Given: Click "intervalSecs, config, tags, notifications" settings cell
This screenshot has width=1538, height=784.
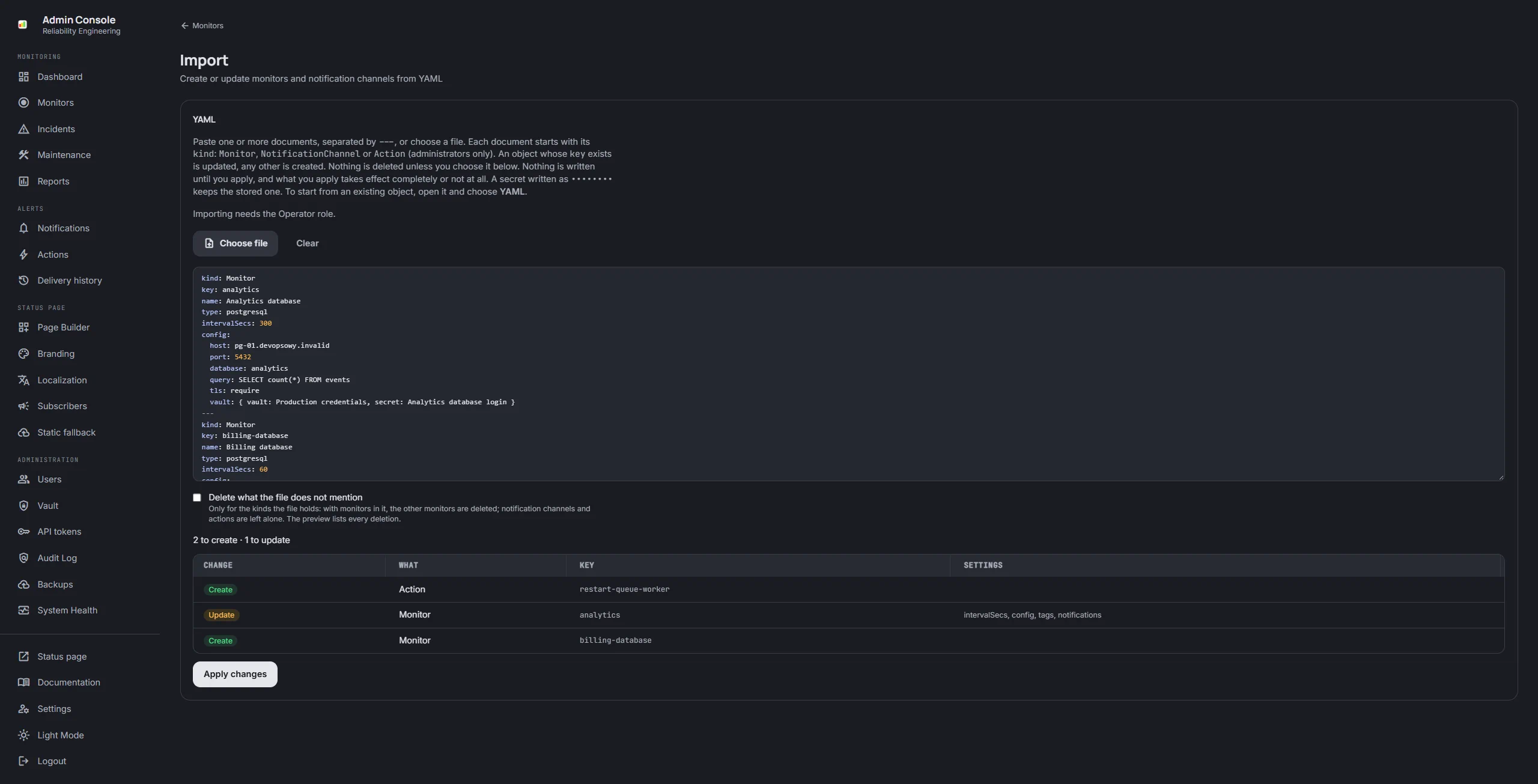Looking at the screenshot, I should click(1032, 615).
